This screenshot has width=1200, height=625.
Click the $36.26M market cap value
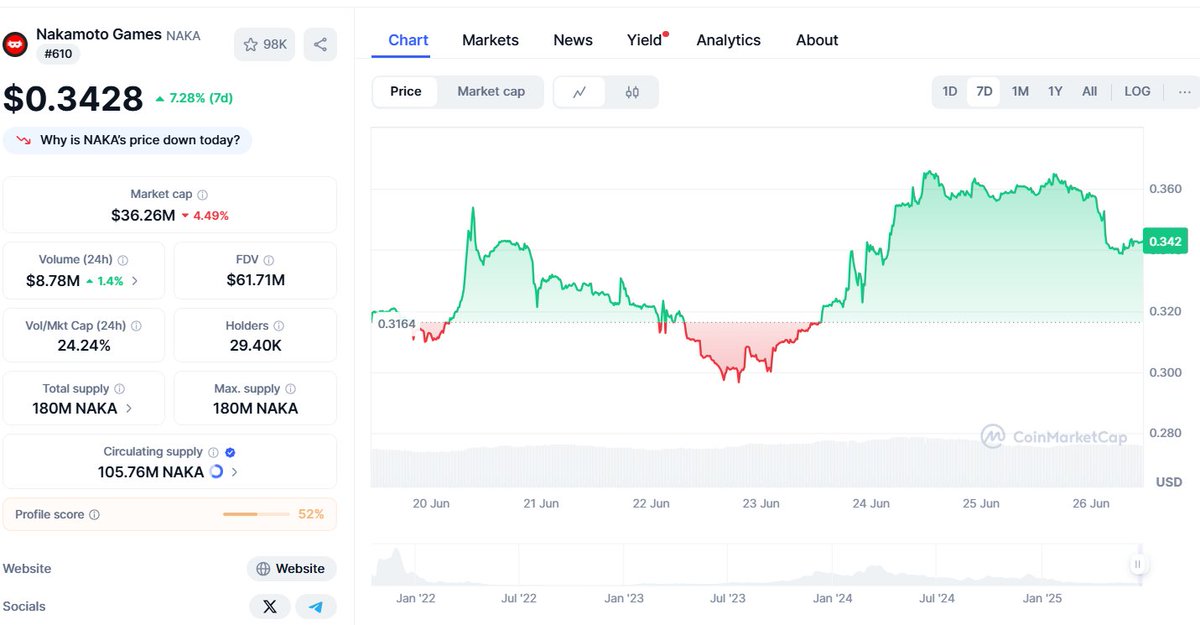pyautogui.click(x=143, y=215)
